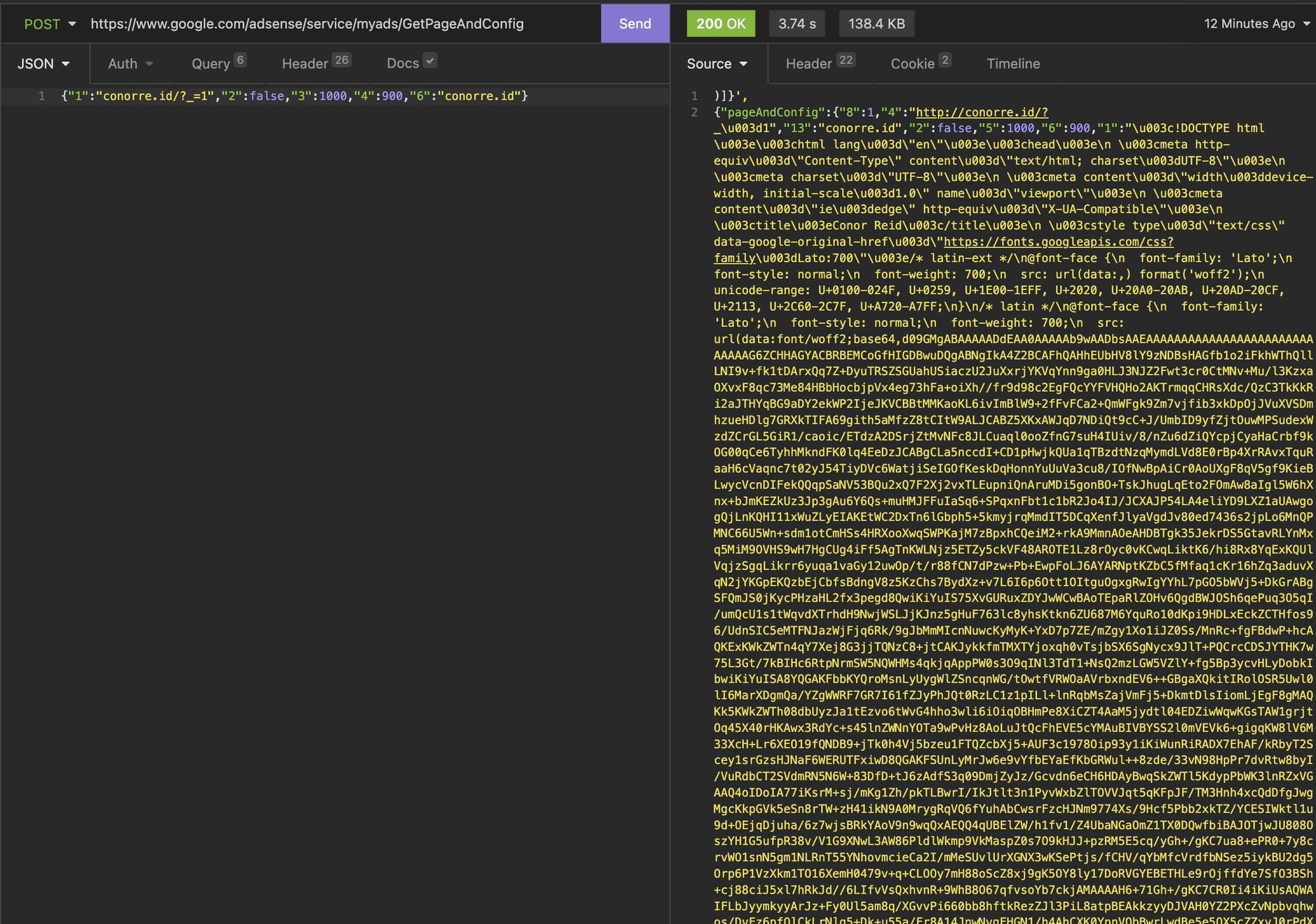Open the http://conorre.id/? link in response
The width and height of the screenshot is (1316, 924).
click(981, 112)
